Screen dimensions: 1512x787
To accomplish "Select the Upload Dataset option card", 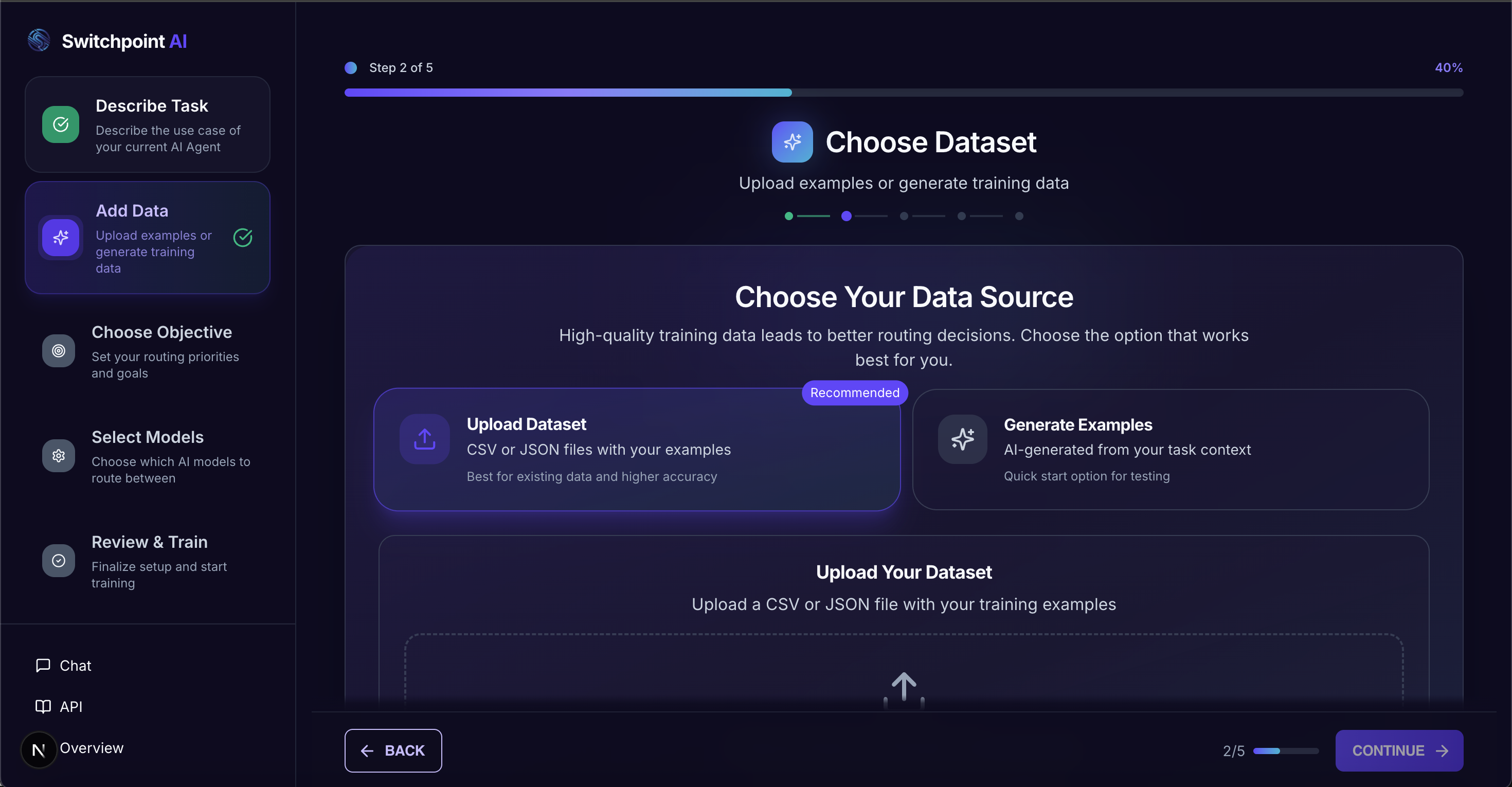I will click(x=637, y=450).
